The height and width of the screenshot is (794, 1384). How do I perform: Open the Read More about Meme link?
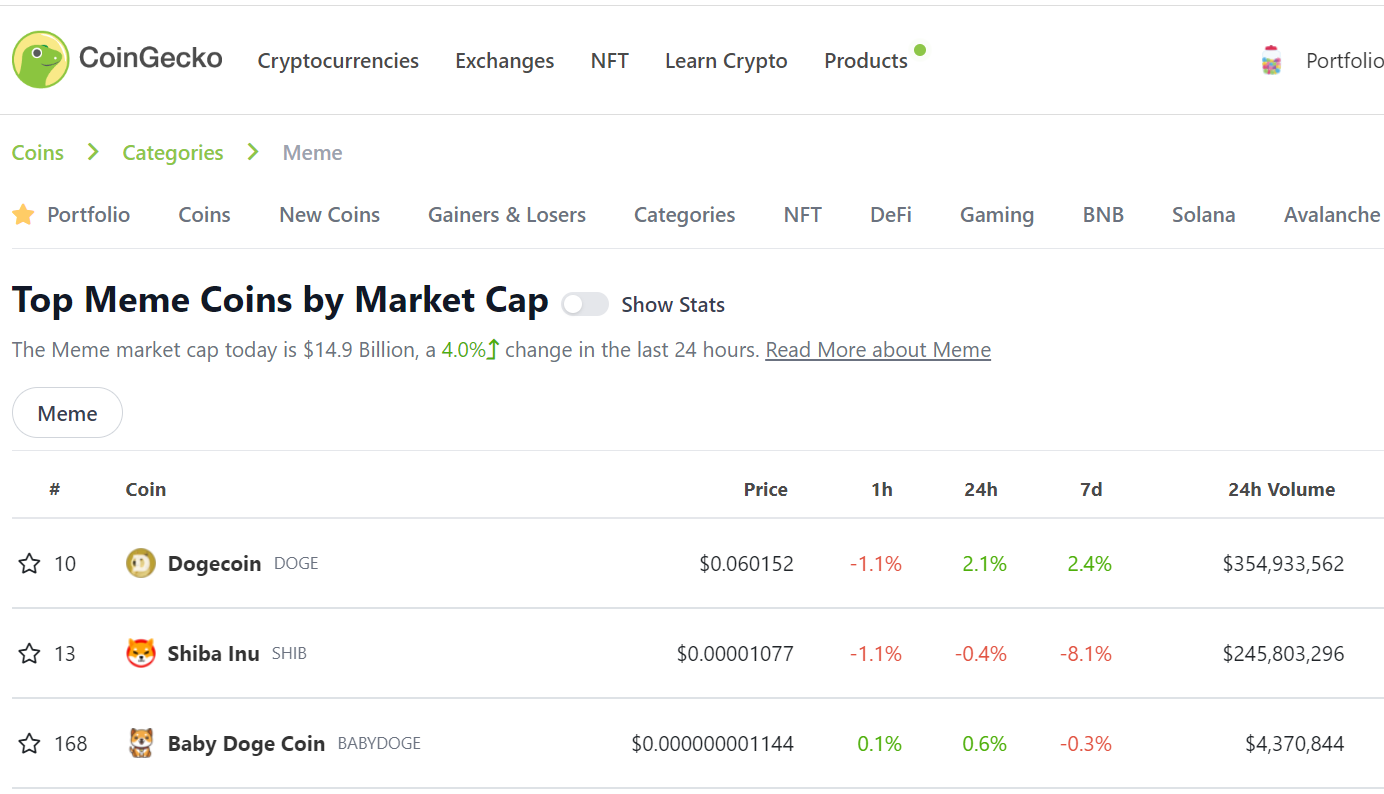(878, 350)
